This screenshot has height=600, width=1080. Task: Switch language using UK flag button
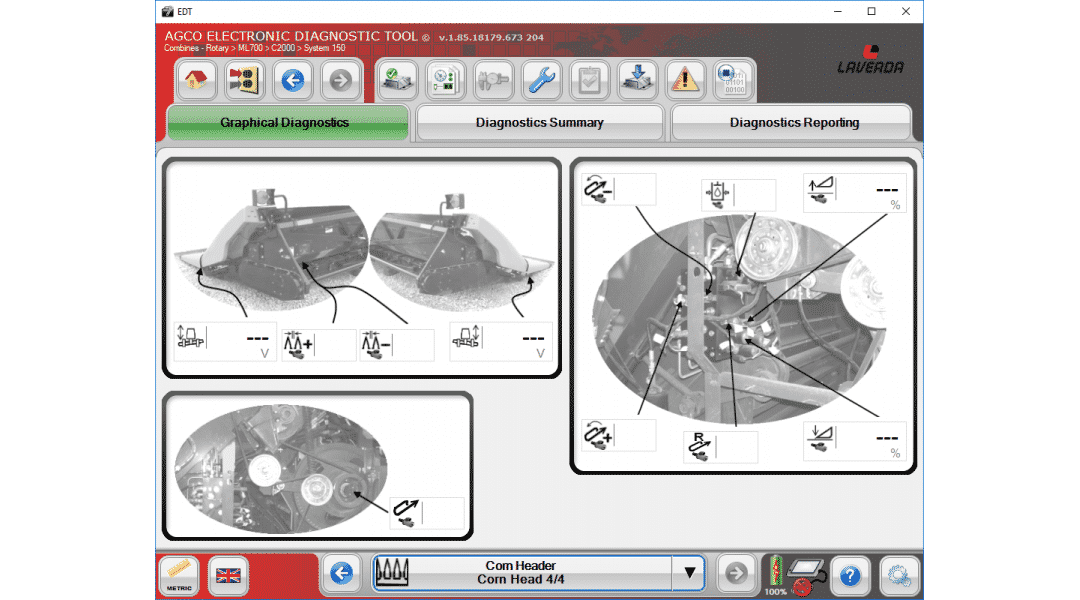(x=228, y=575)
